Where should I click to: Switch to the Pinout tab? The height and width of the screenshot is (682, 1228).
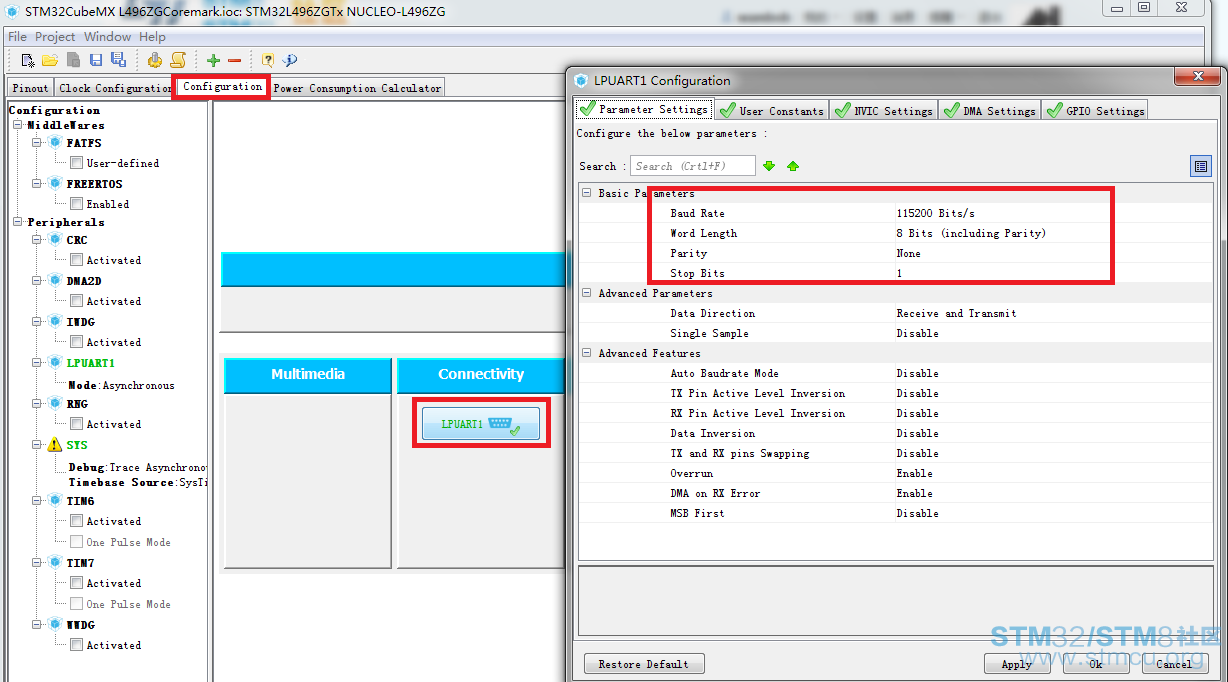click(30, 88)
